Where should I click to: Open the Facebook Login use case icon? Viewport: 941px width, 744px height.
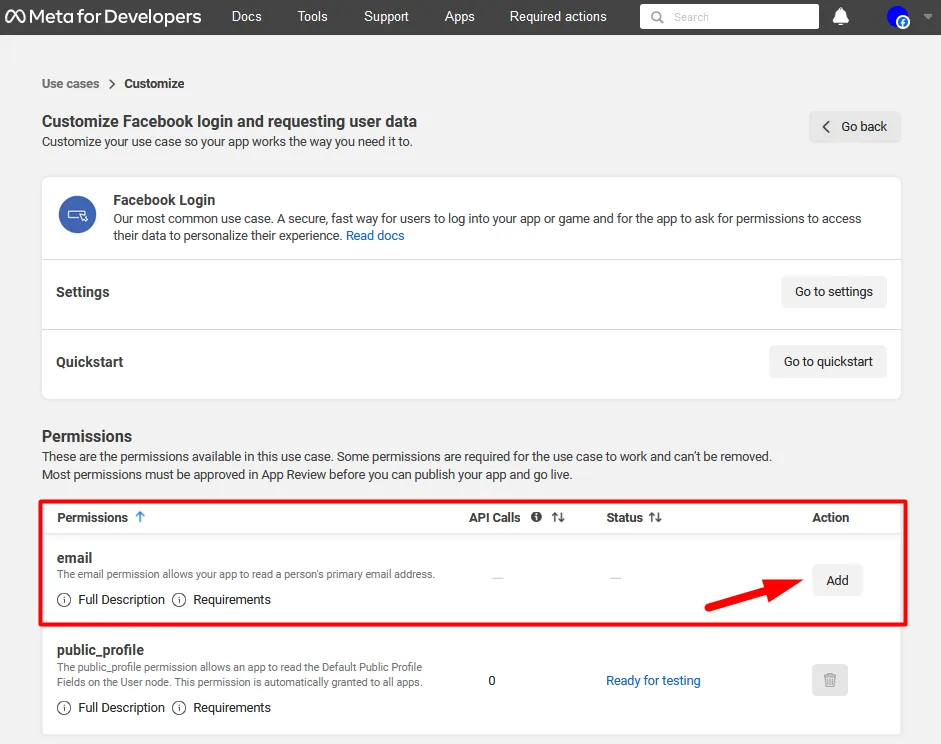(x=77, y=215)
